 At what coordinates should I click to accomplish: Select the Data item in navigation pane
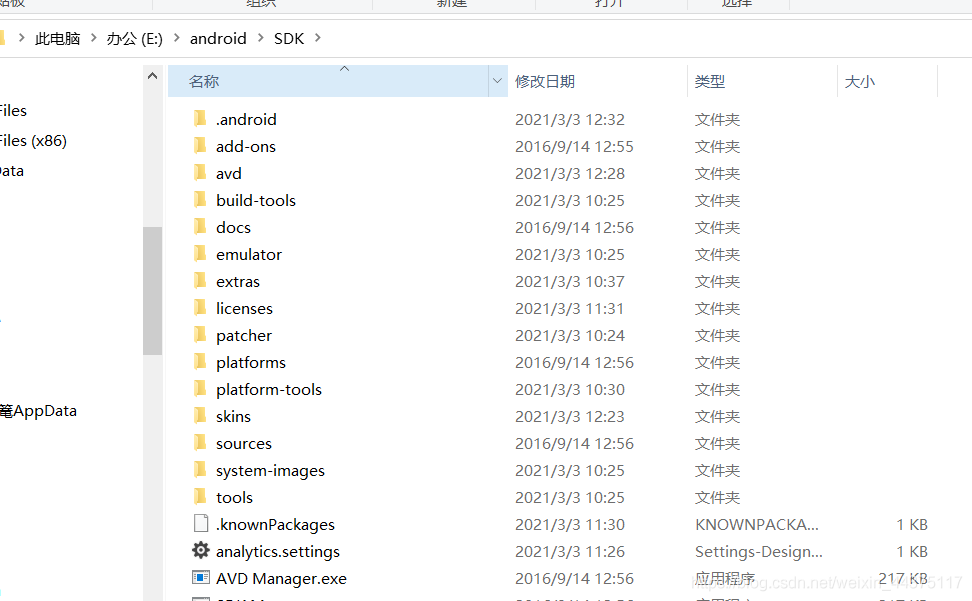(11, 171)
